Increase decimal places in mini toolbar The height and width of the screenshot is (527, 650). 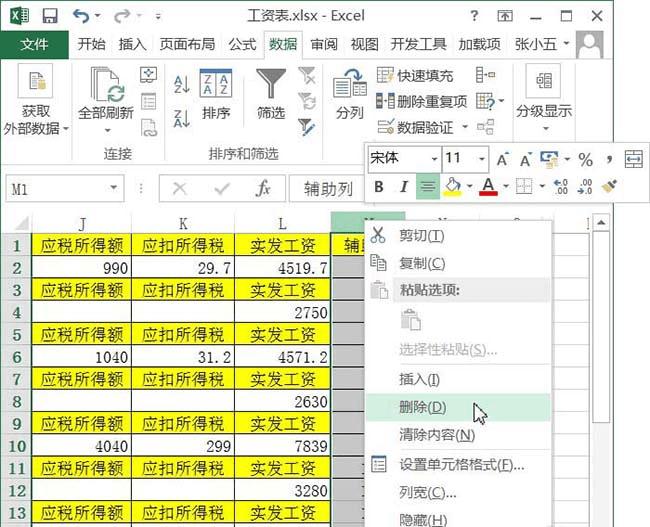coord(560,187)
